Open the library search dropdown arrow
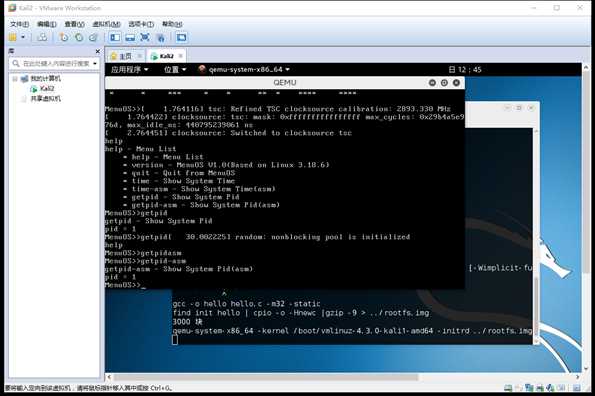The width and height of the screenshot is (595, 396). point(95,63)
